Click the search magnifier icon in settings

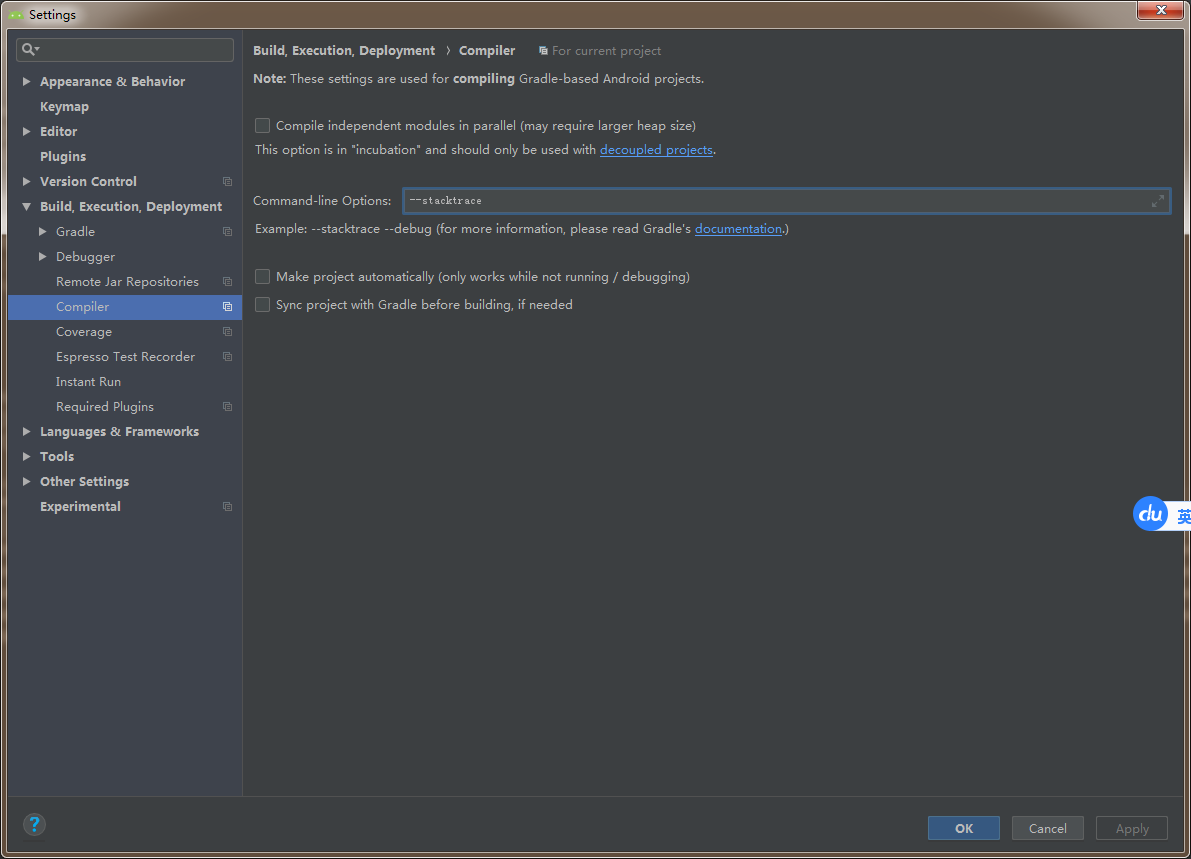coord(30,49)
